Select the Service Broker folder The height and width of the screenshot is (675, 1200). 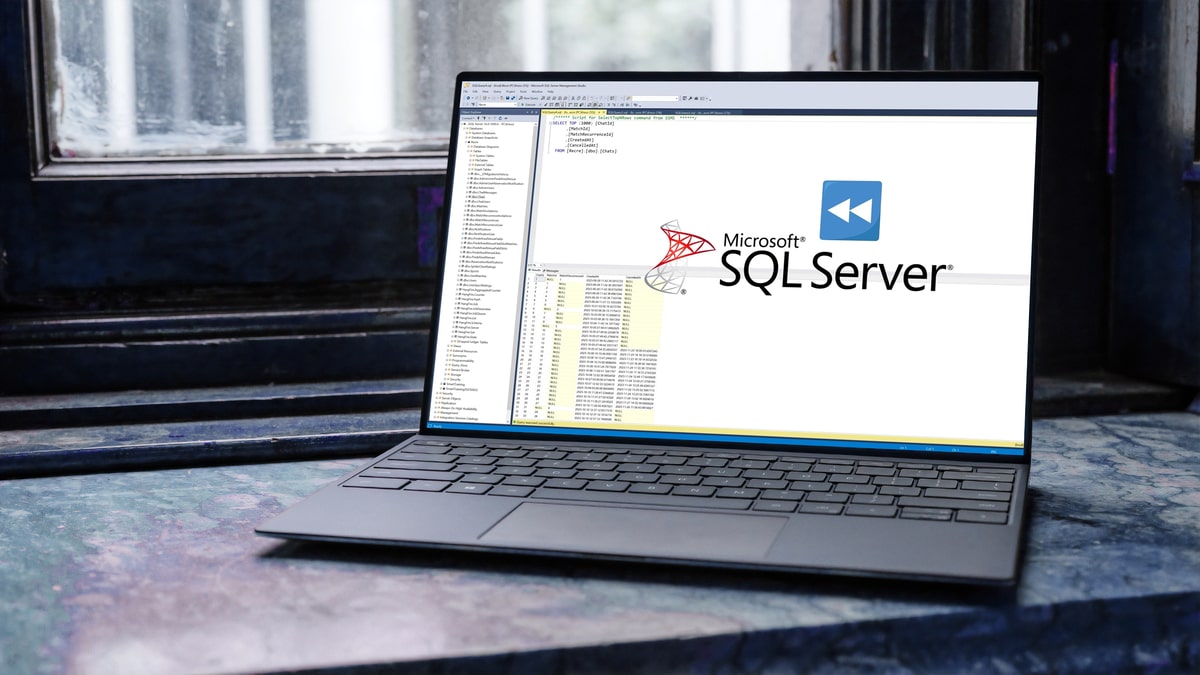point(460,370)
